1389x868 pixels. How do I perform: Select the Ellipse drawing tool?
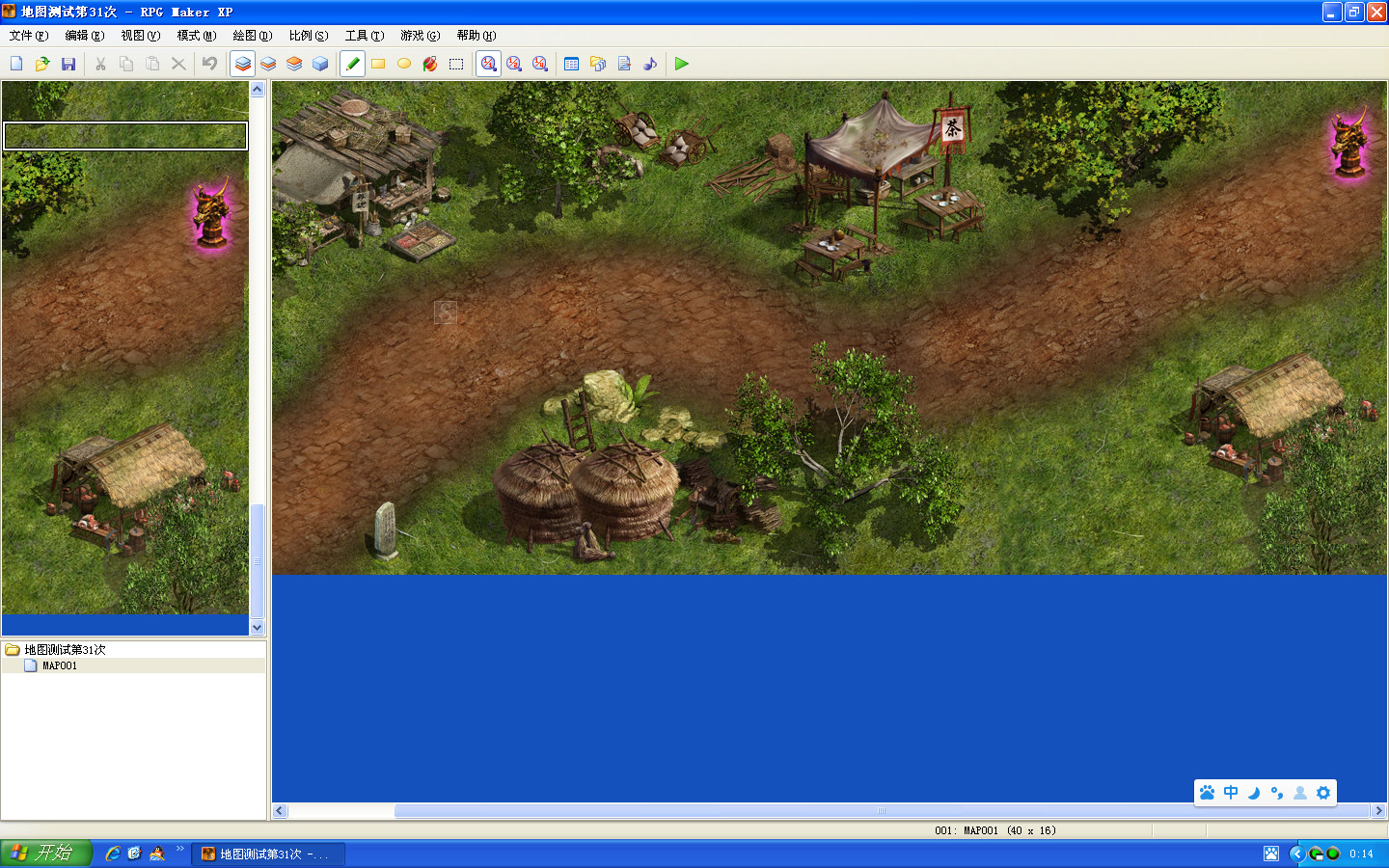coord(404,64)
